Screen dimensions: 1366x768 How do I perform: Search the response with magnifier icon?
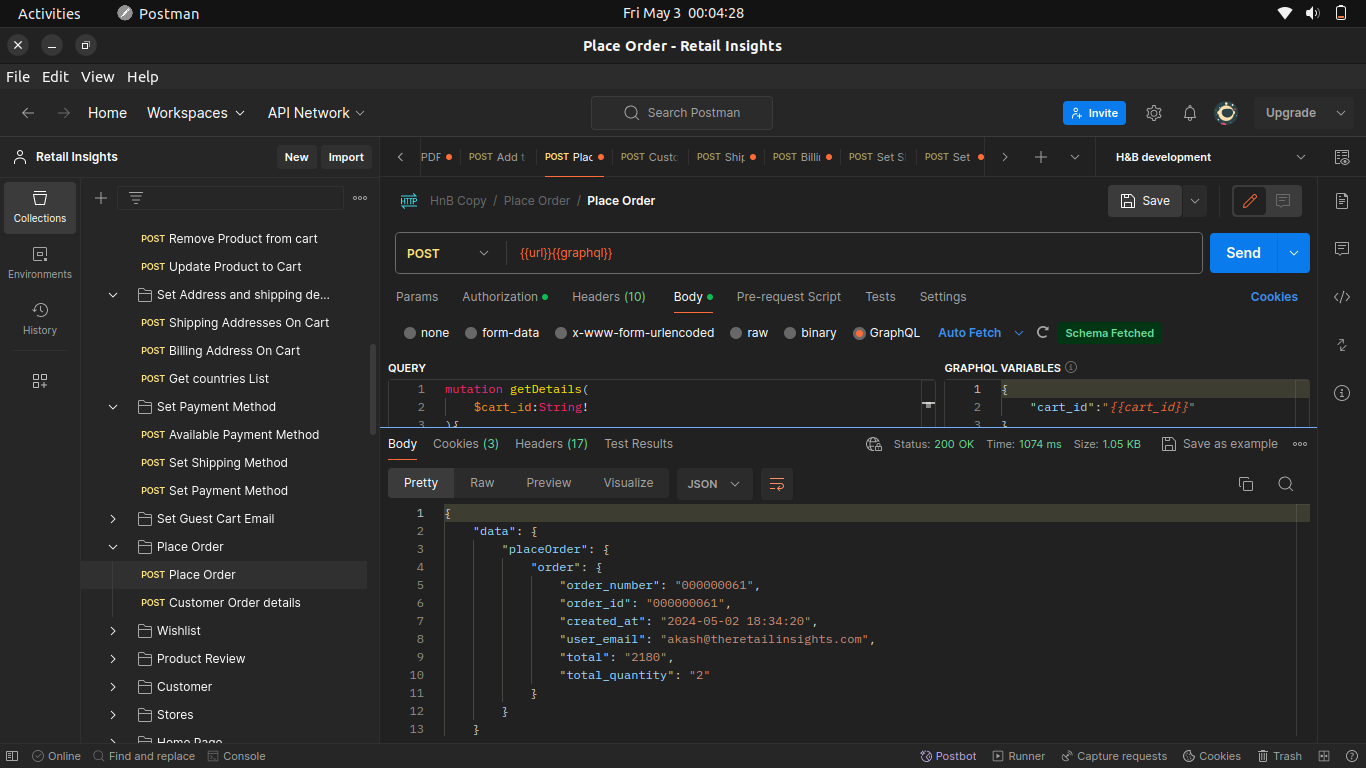click(1285, 484)
